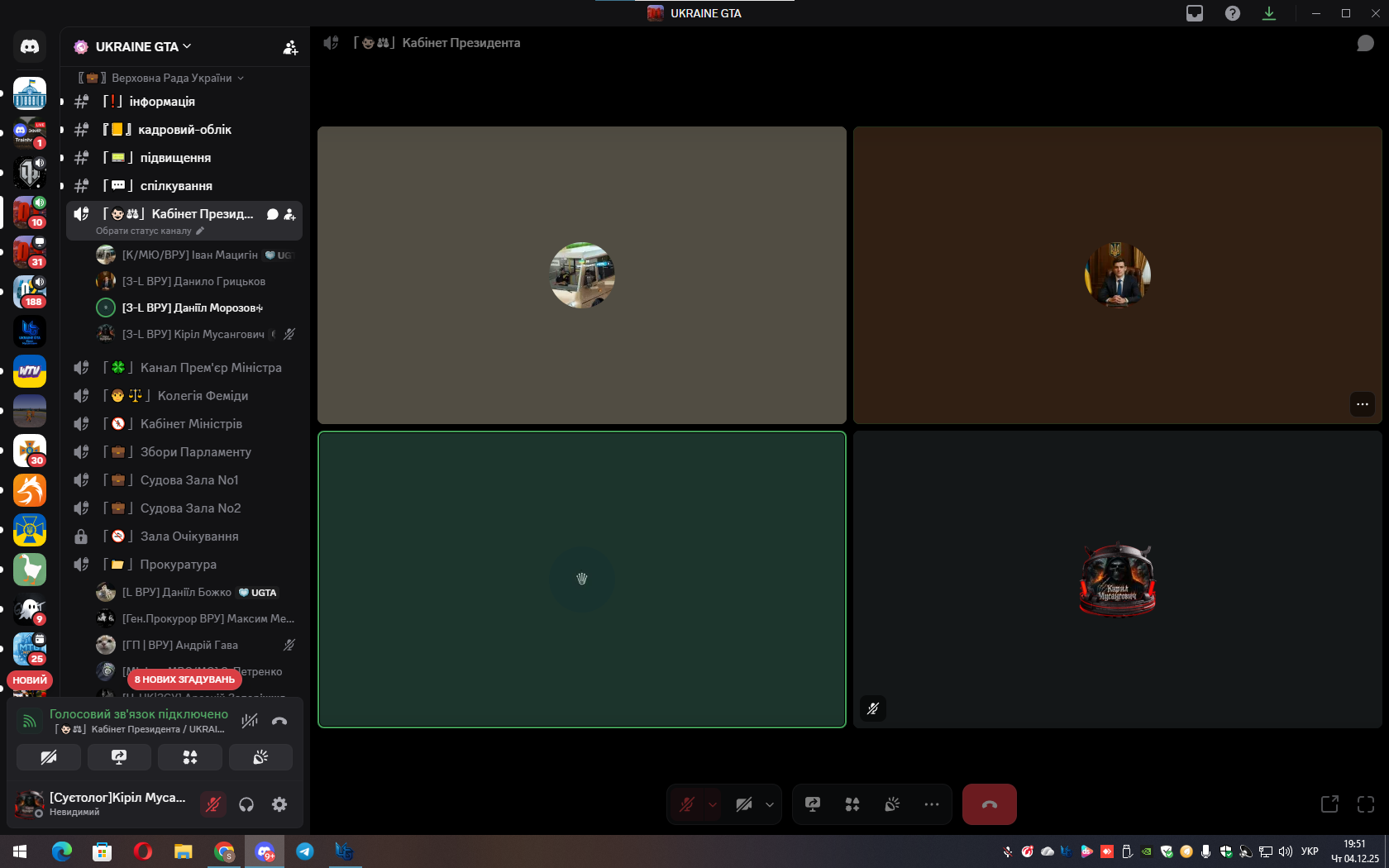Toggle deafen headphones in user panel

(246, 804)
